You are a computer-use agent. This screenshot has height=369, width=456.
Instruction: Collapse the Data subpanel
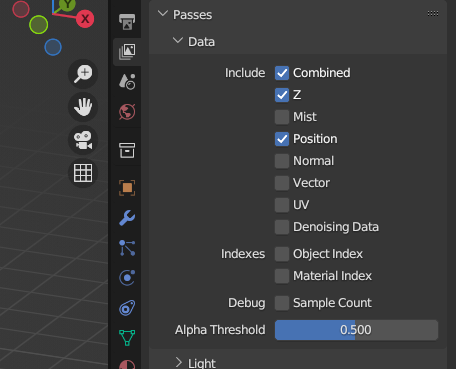178,41
